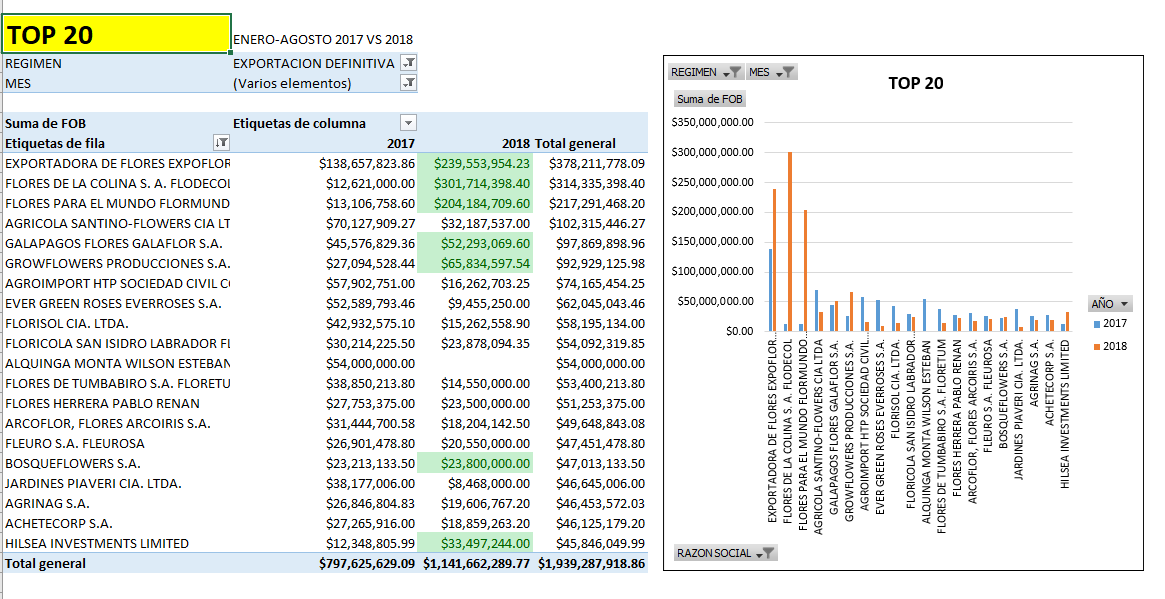Select the green cell $52,293,069.60
This screenshot has width=1165, height=599.
coord(475,244)
